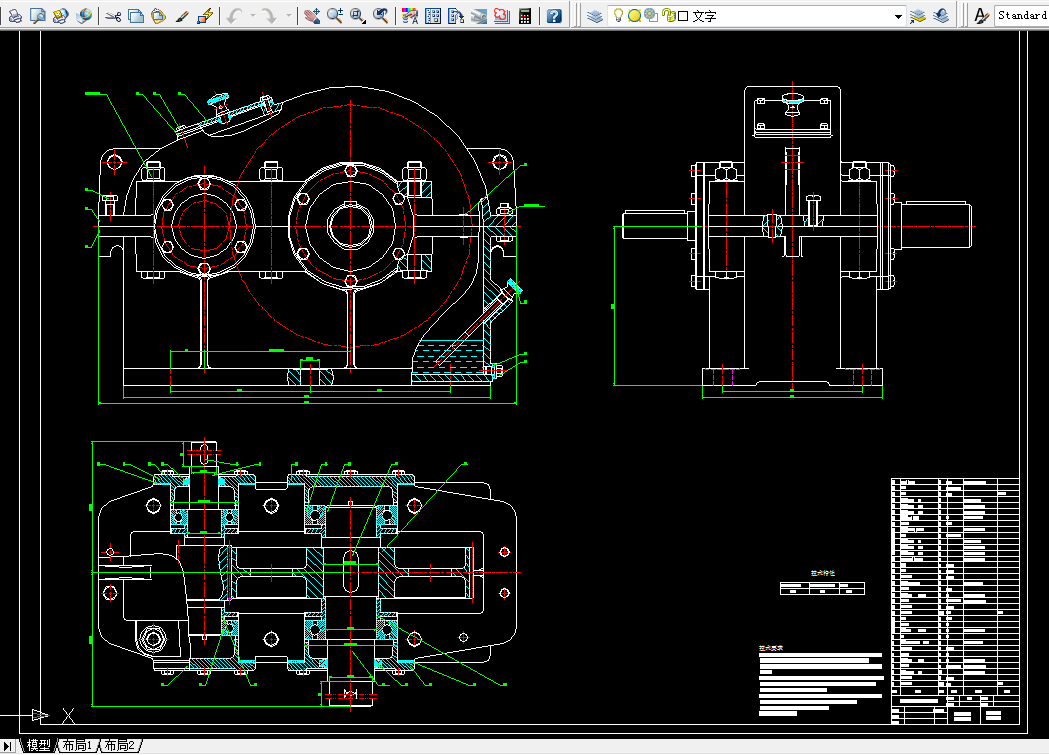Toggle the layer lock padlock
The width and height of the screenshot is (1049, 755).
tap(668, 15)
